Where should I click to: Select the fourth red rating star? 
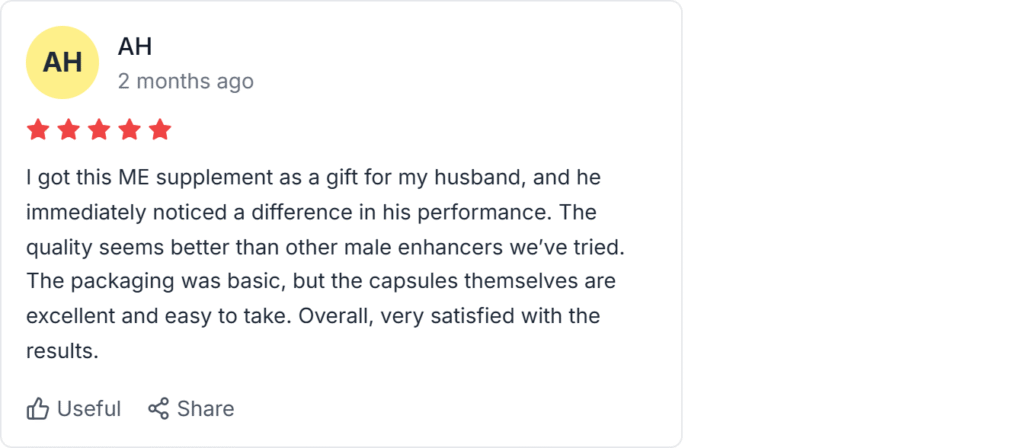130,130
